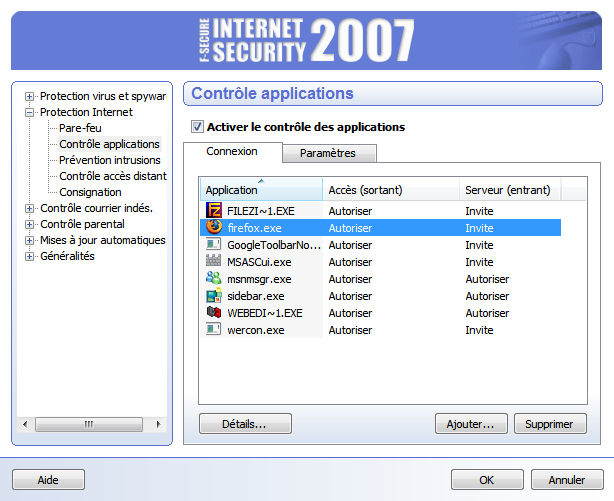Expand the Généralités node

[29, 257]
